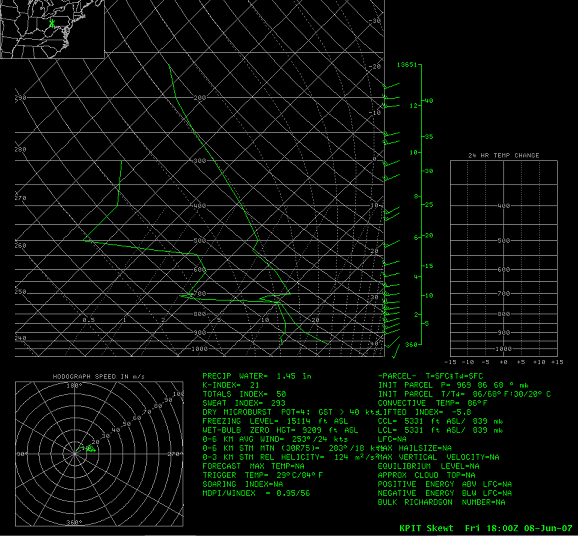Image resolution: width=578 pixels, height=536 pixels.
Task: Click the 360 height label at scale bottom
Action: 411,344
